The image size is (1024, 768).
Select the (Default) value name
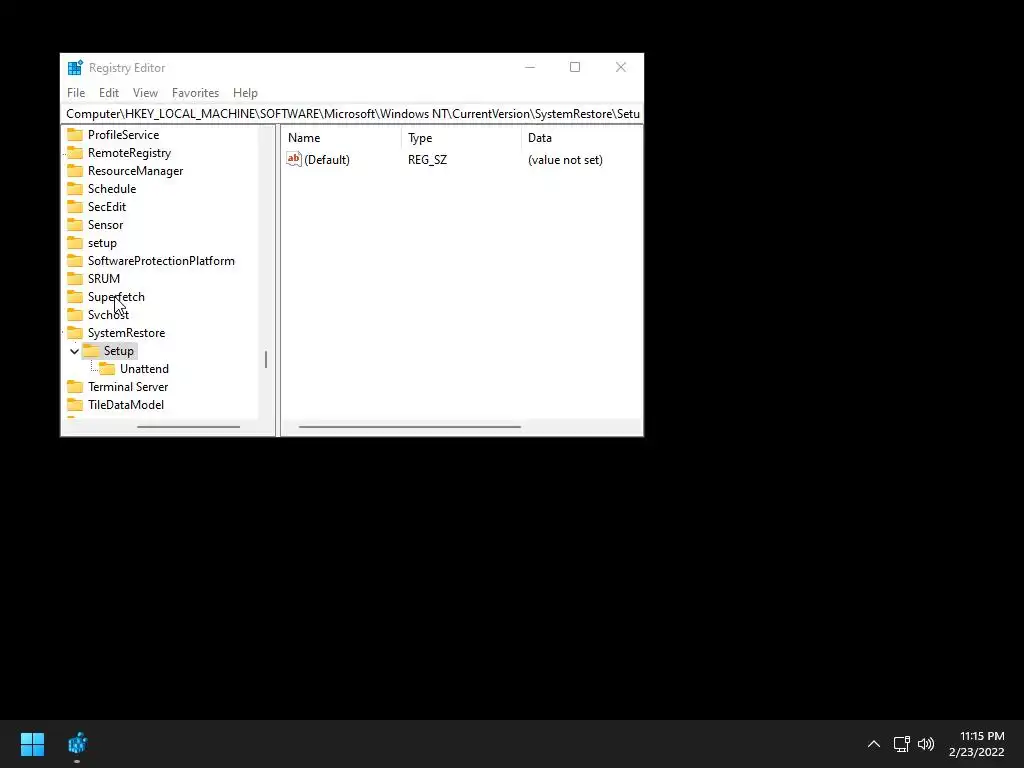tap(327, 160)
